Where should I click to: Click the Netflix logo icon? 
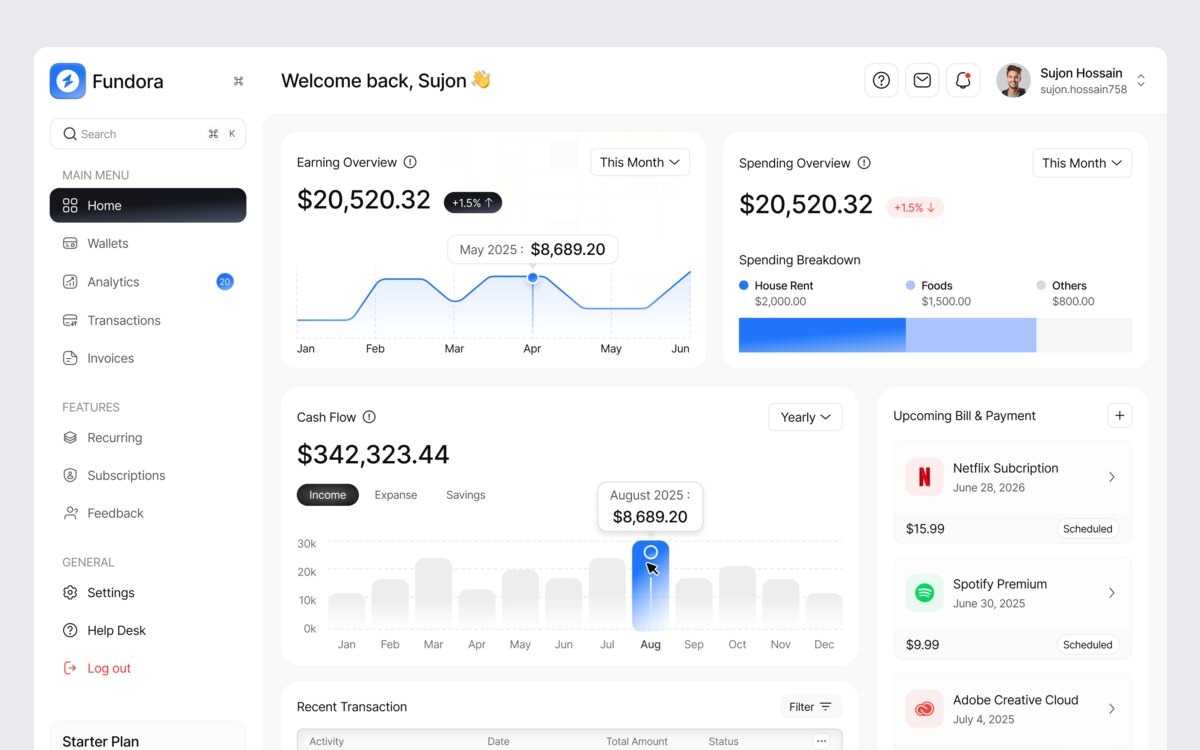click(x=924, y=477)
